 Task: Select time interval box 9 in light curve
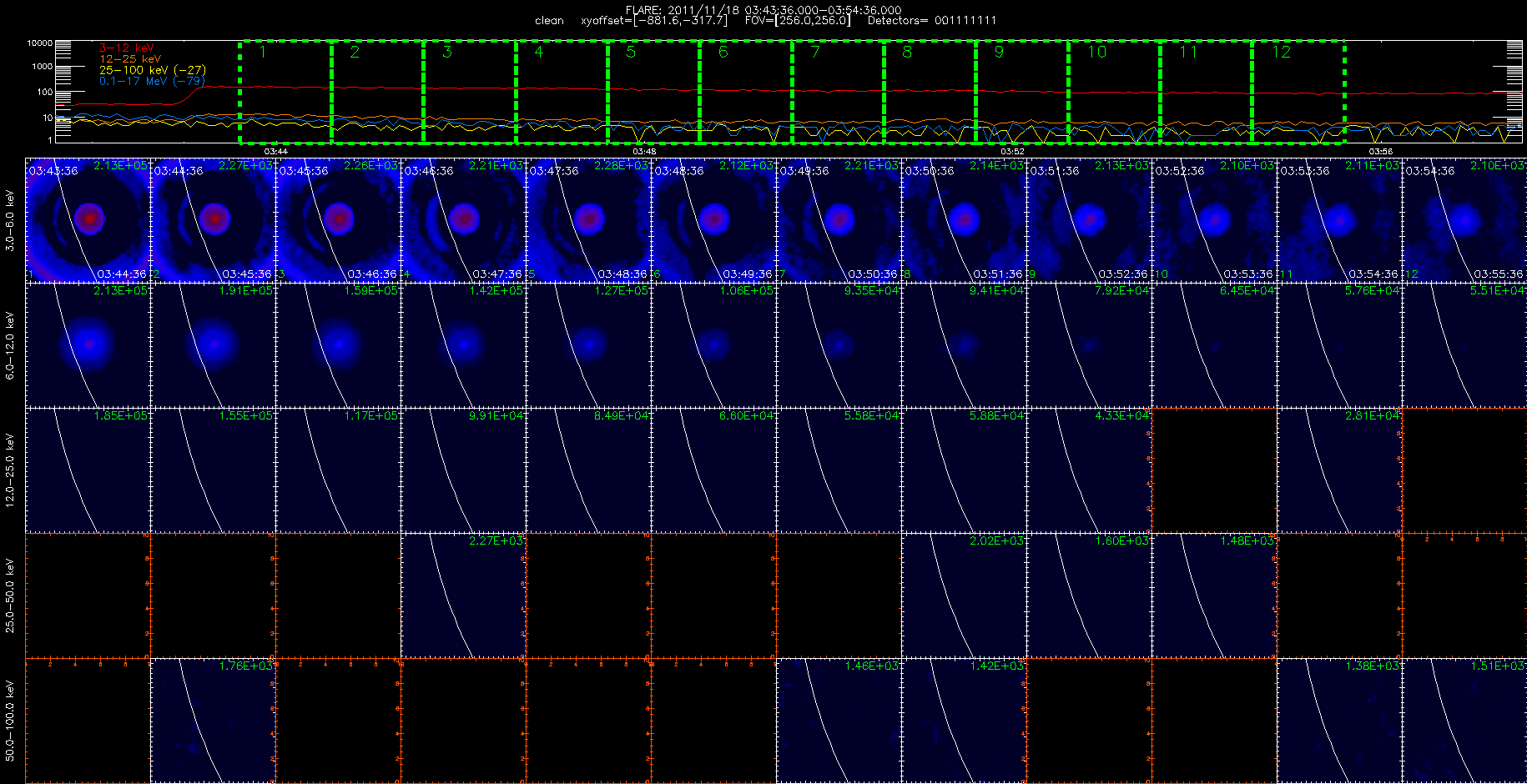coord(1022,92)
